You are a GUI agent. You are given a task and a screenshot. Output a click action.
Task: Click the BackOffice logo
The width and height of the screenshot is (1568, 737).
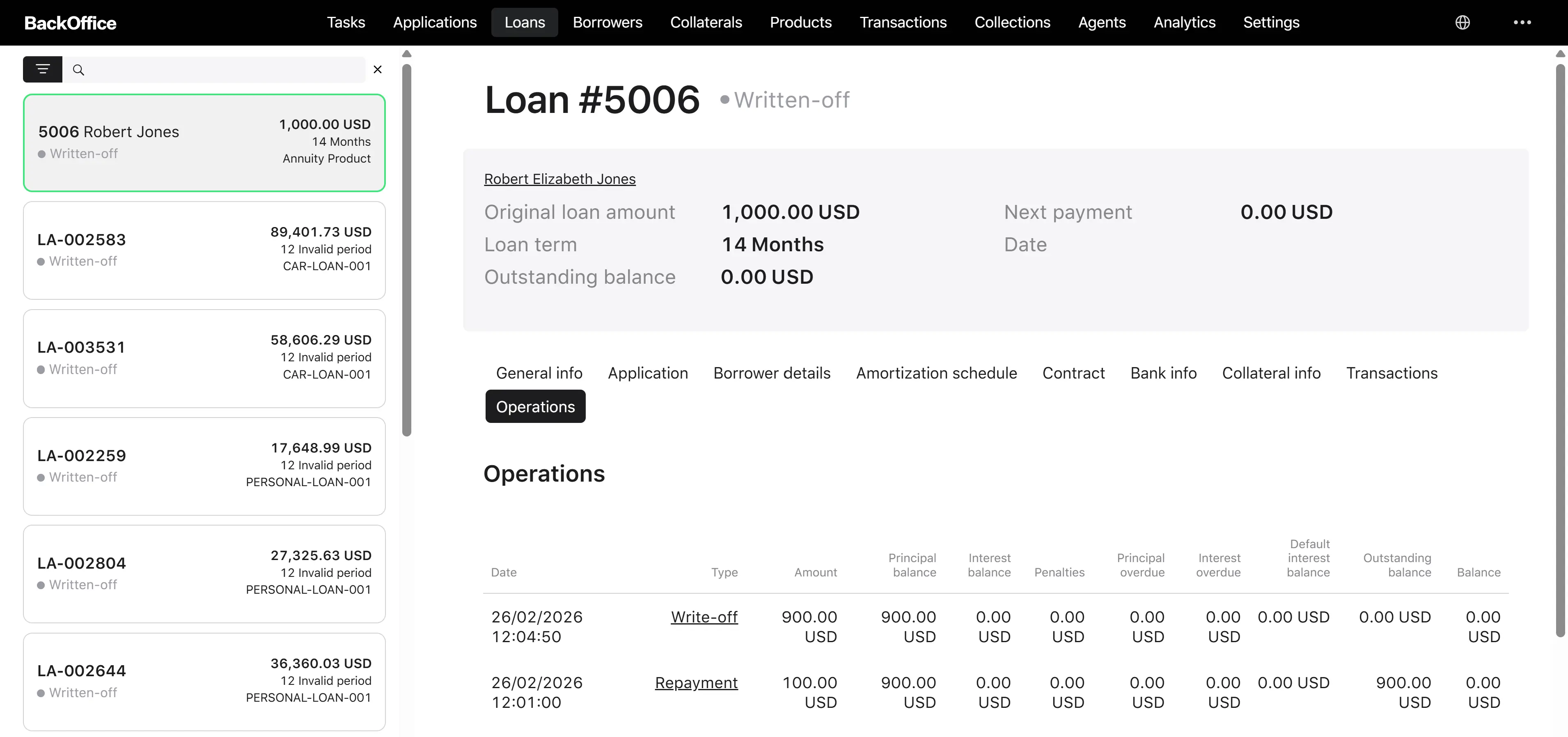tap(70, 23)
